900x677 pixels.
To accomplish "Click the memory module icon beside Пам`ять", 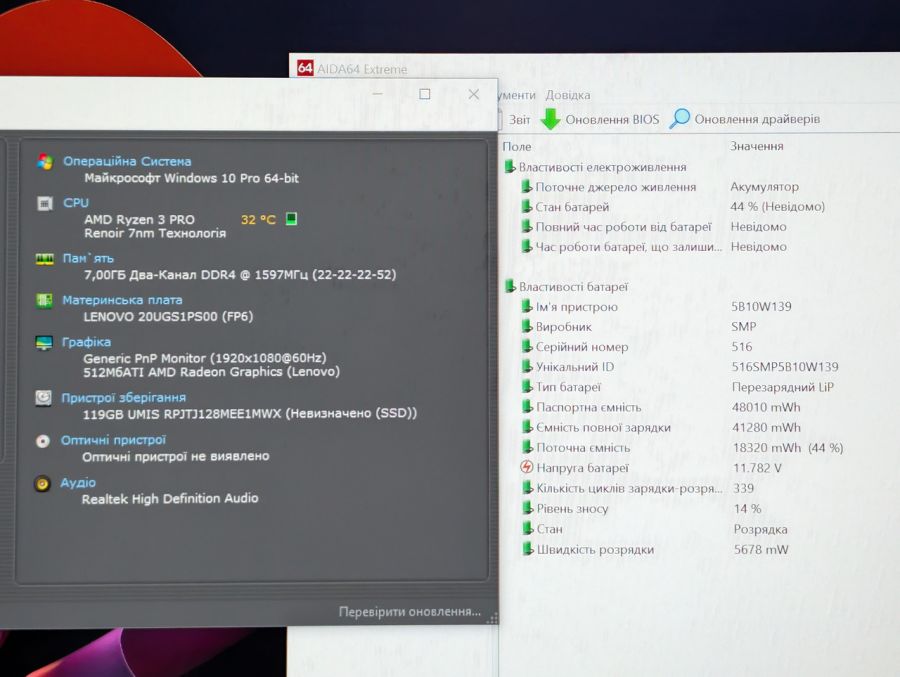I will click(x=44, y=259).
